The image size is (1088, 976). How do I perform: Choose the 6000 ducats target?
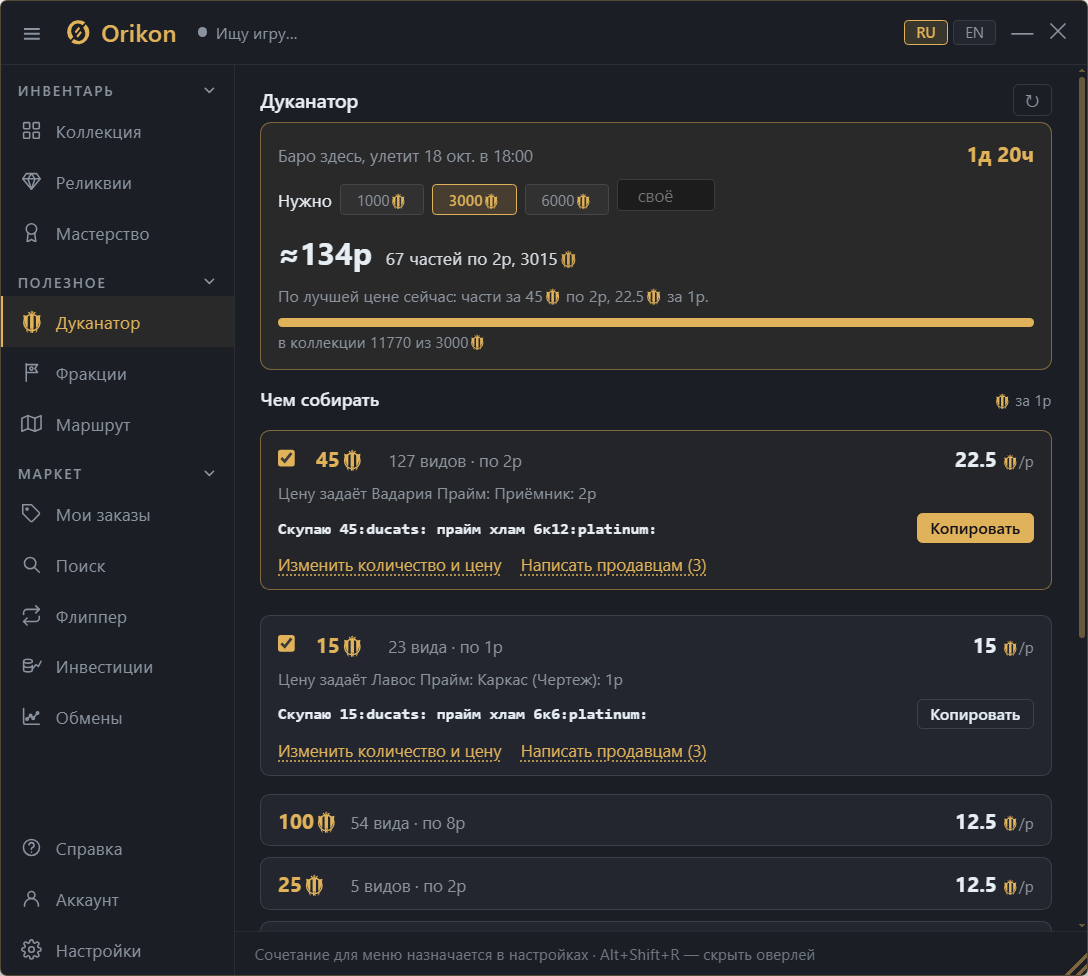(566, 200)
